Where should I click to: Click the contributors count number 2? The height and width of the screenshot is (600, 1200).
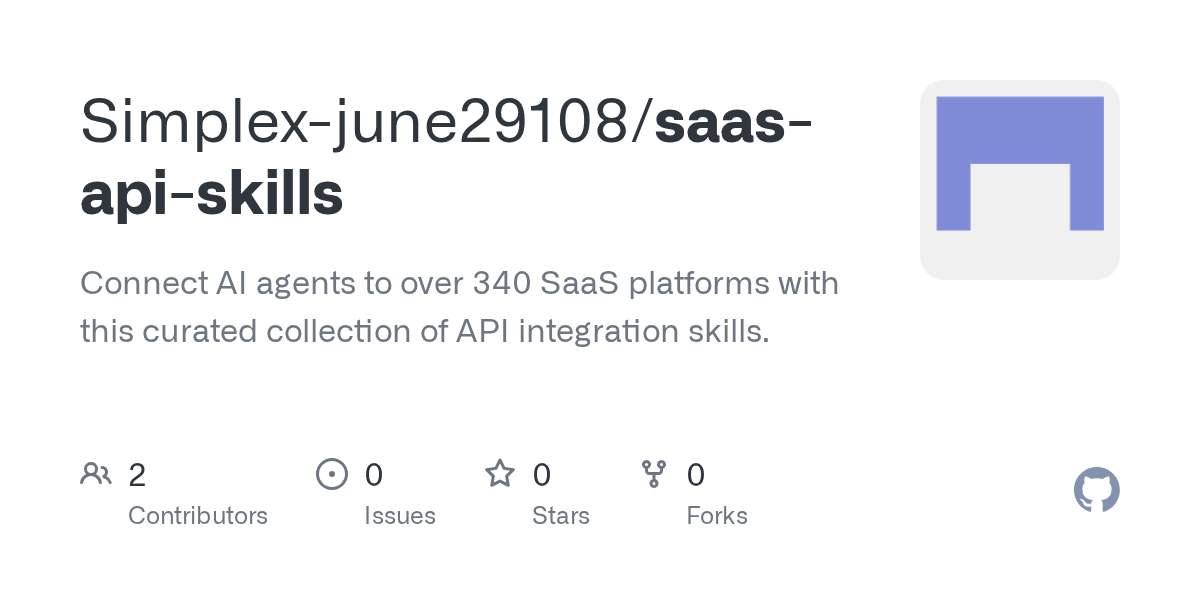[137, 474]
